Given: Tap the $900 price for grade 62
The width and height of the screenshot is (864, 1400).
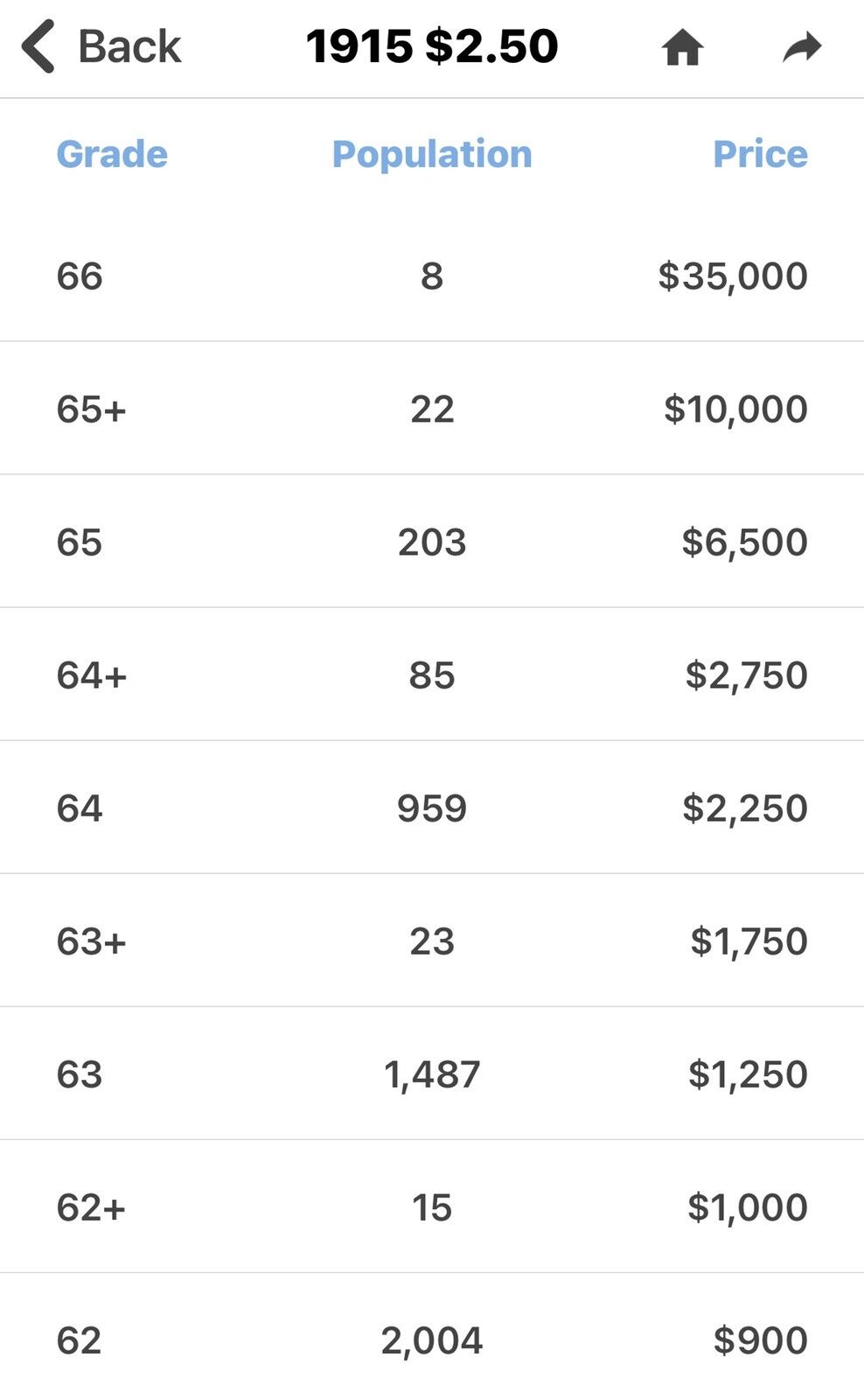Looking at the screenshot, I should [760, 1340].
